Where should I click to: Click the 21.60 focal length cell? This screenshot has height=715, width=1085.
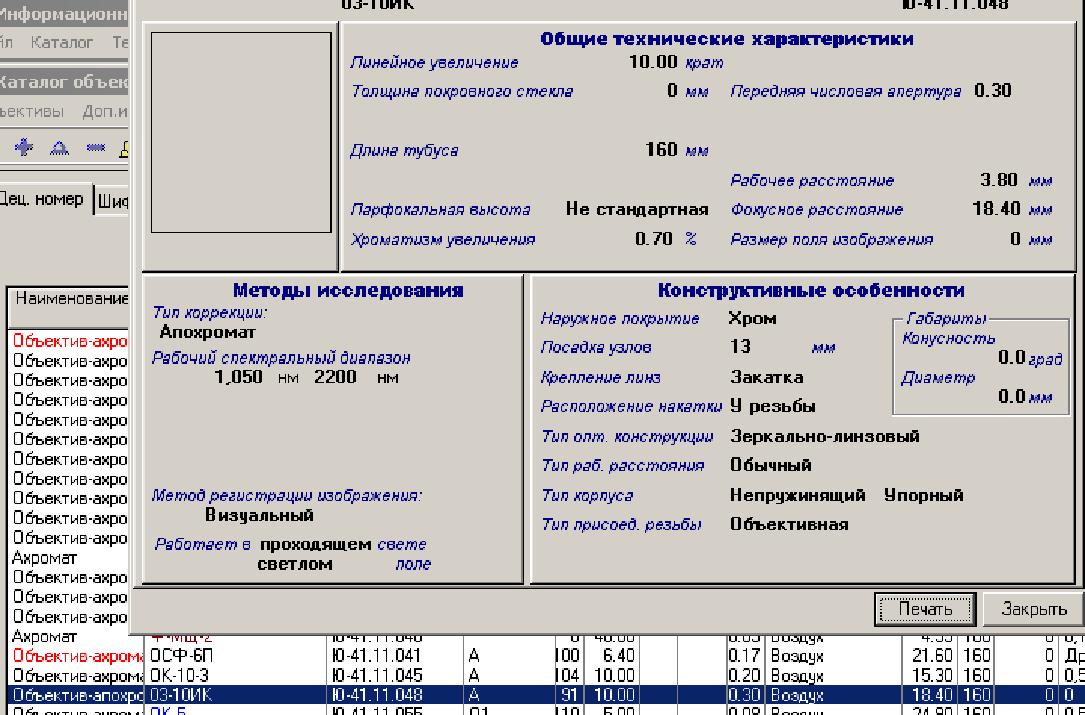coord(931,655)
